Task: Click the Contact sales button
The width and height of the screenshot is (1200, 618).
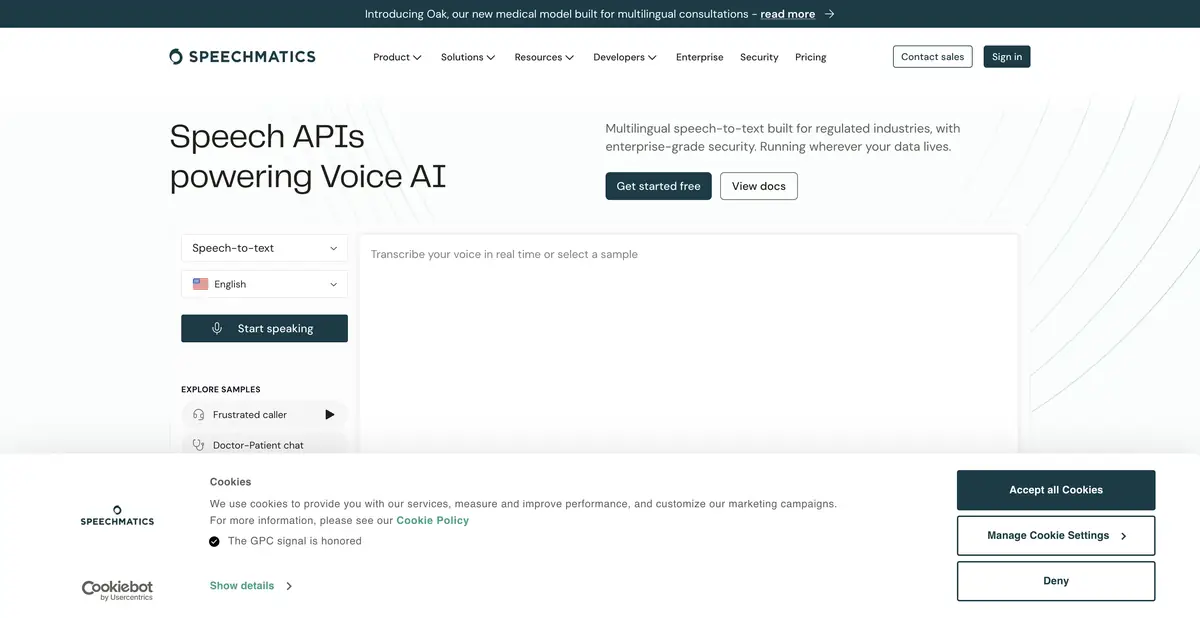Action: pyautogui.click(x=932, y=57)
